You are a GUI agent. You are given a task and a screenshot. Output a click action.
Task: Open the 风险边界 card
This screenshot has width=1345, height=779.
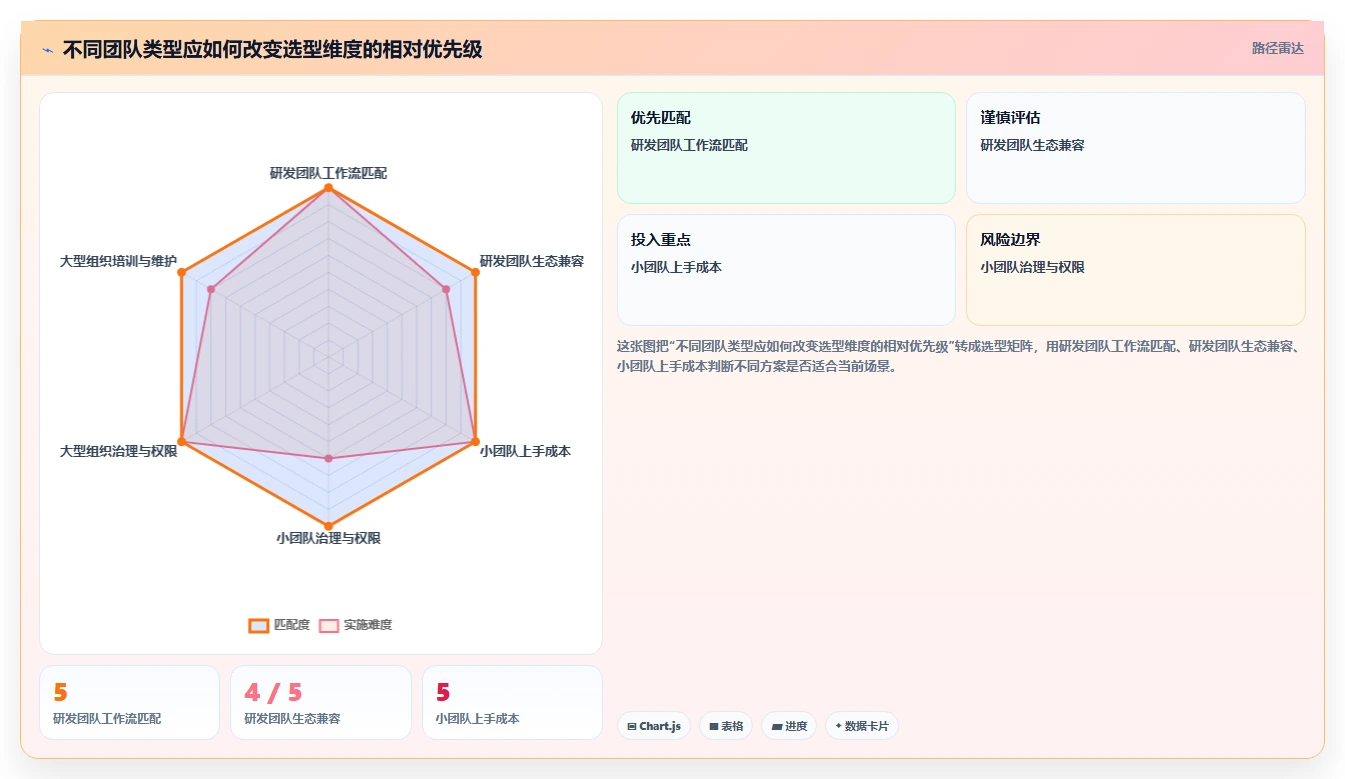coord(1135,270)
